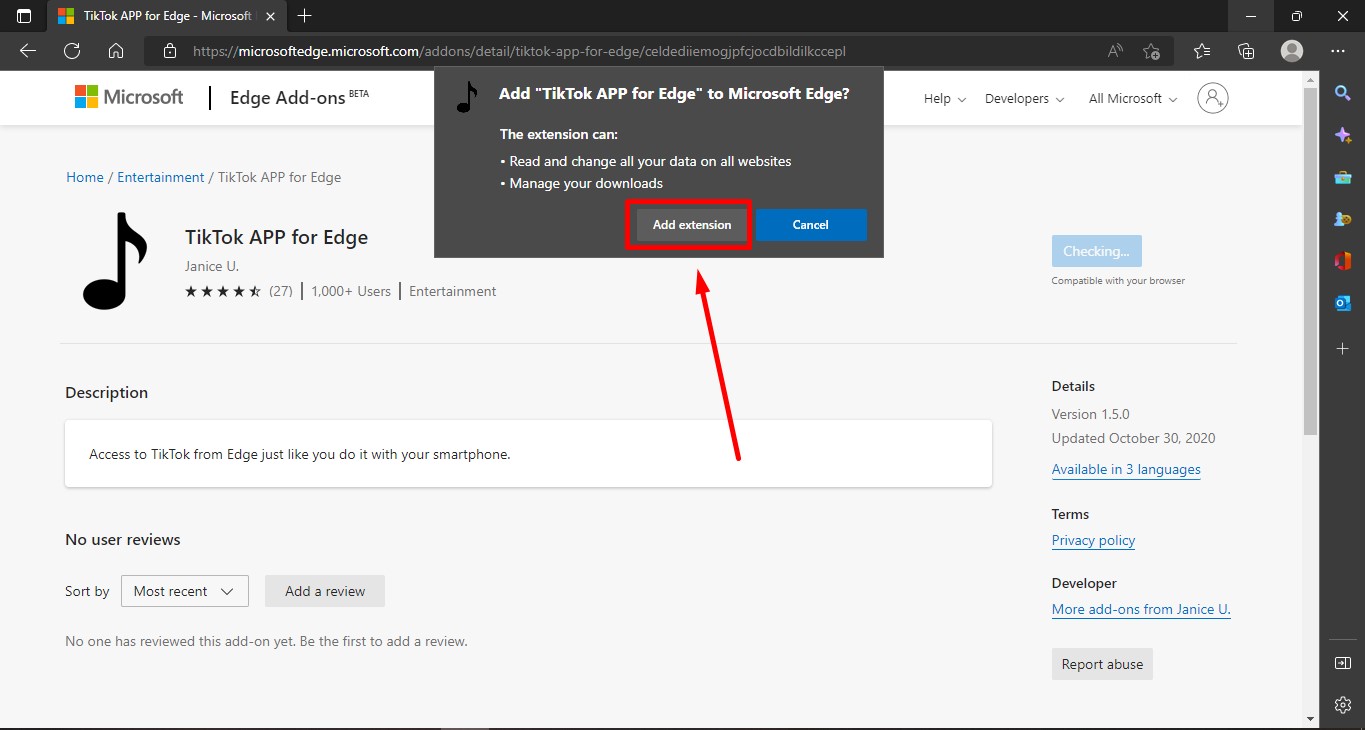1365x730 pixels.
Task: Click the browser Back arrow
Action: tap(28, 51)
